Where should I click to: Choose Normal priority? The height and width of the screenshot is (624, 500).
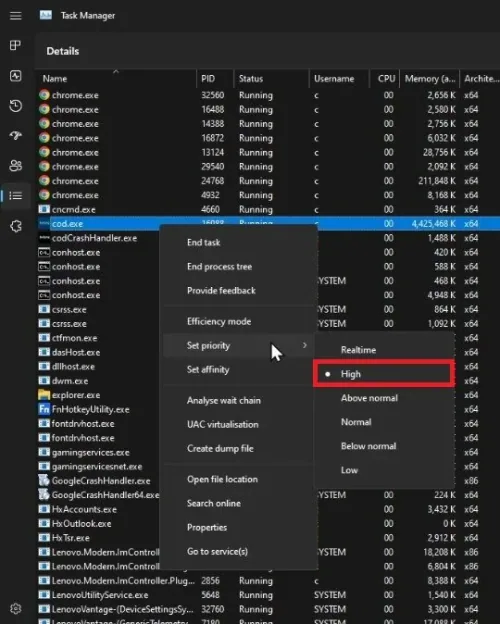coord(384,422)
